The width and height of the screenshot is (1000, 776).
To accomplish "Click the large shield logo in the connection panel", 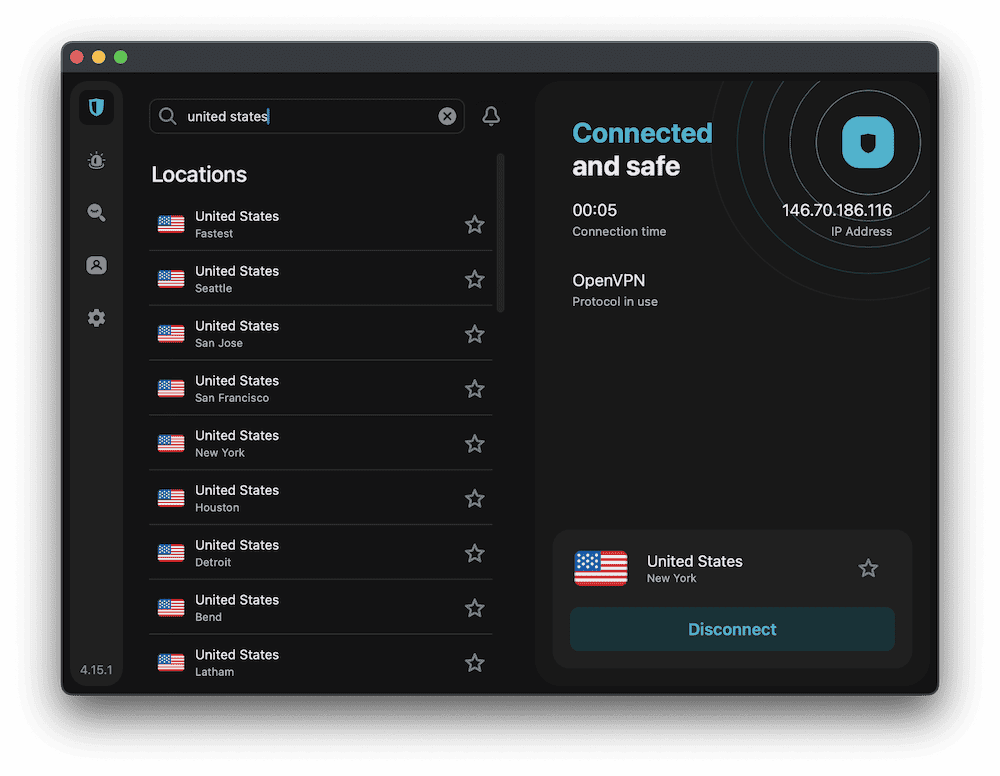I will click(x=867, y=142).
